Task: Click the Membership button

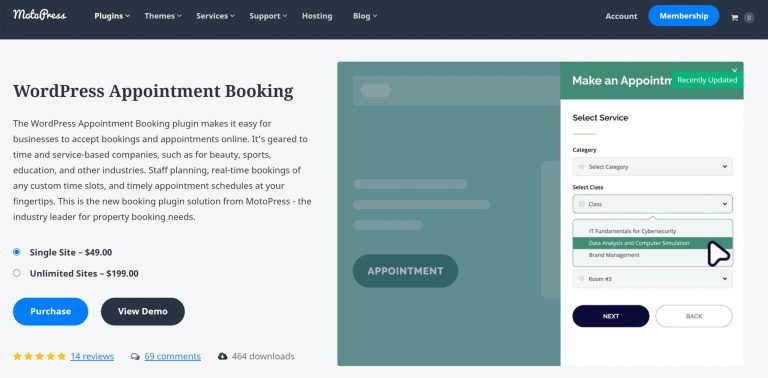Action: click(x=683, y=16)
